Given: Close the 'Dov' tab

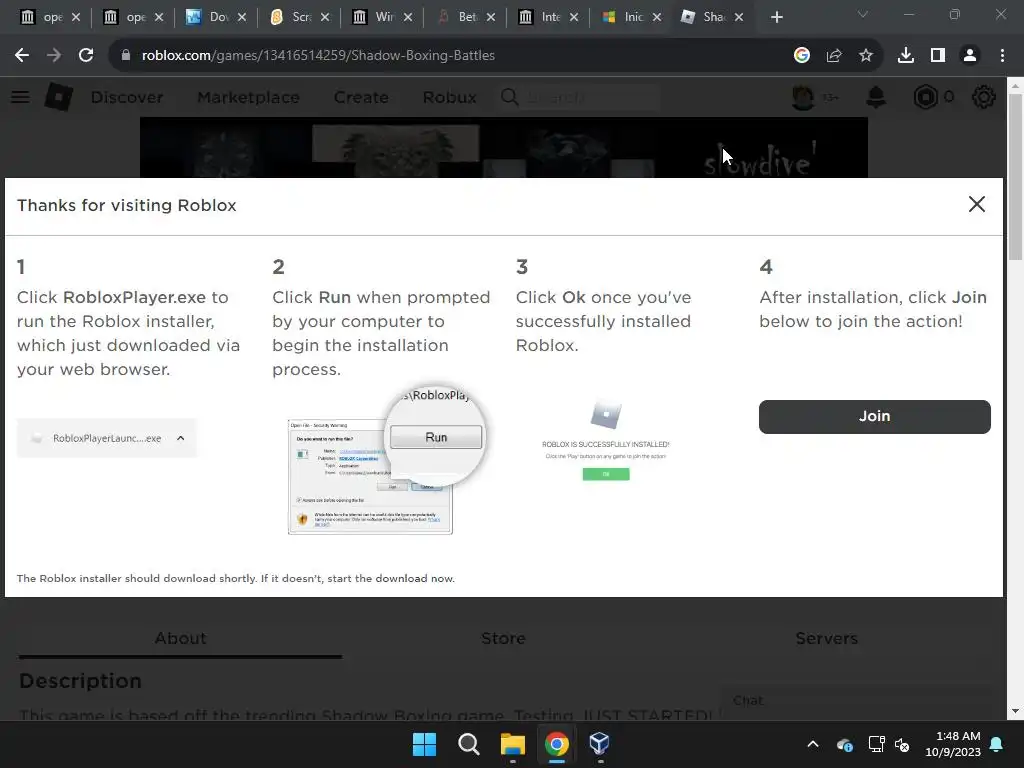Looking at the screenshot, I should click(x=242, y=18).
